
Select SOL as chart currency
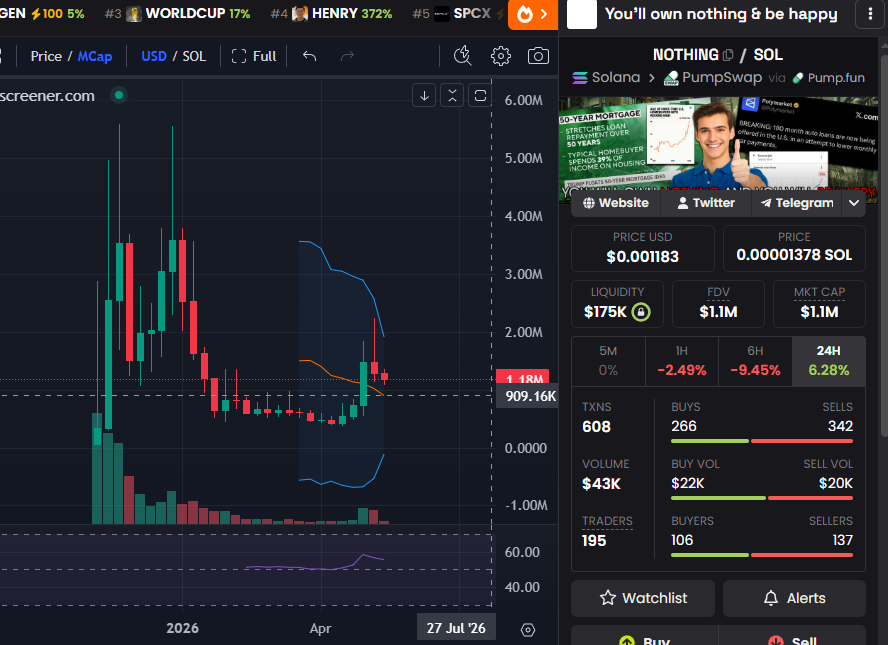coord(194,56)
